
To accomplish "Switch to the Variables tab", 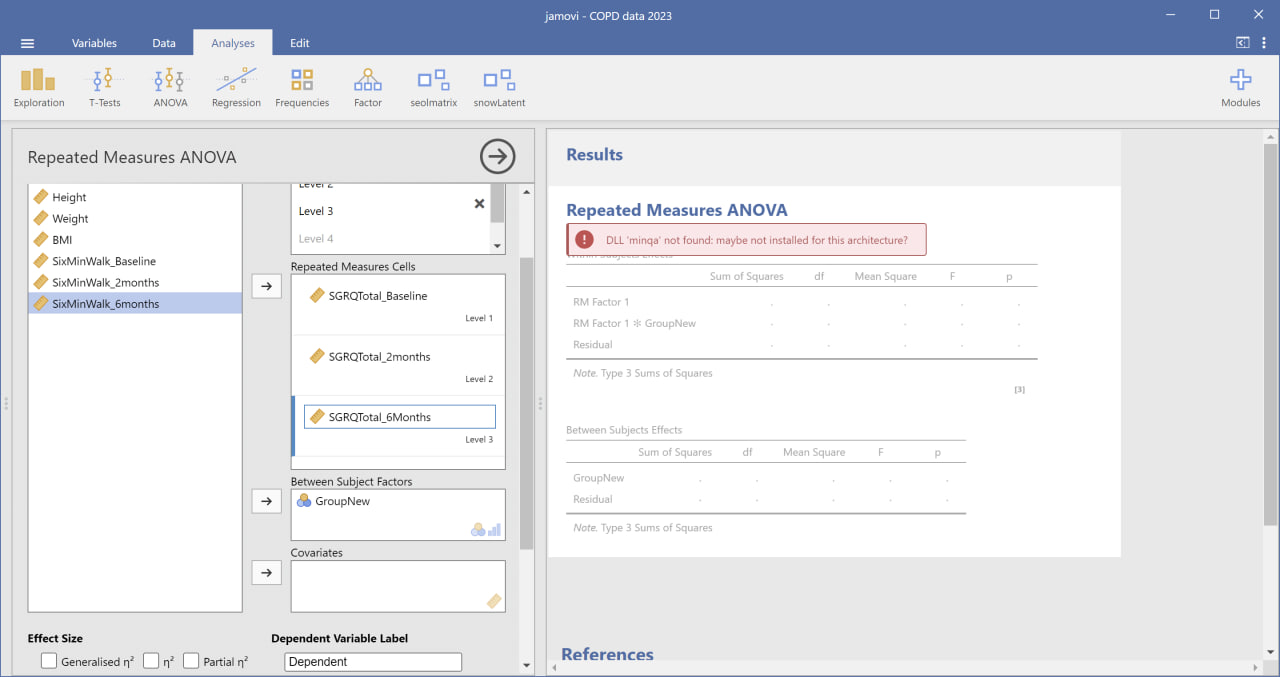I will pos(94,43).
